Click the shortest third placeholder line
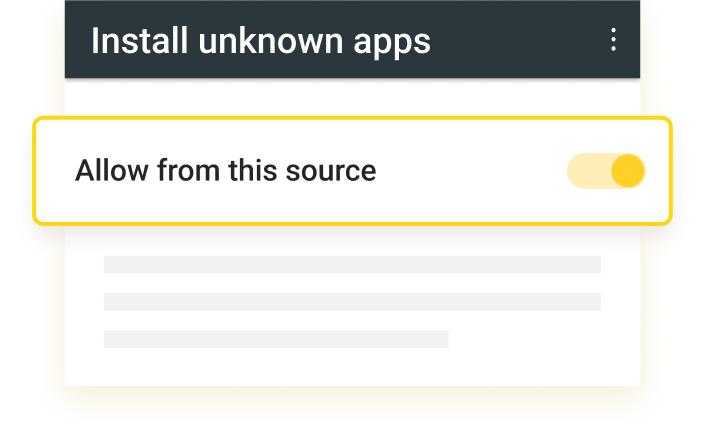The height and width of the screenshot is (444, 705). click(276, 339)
